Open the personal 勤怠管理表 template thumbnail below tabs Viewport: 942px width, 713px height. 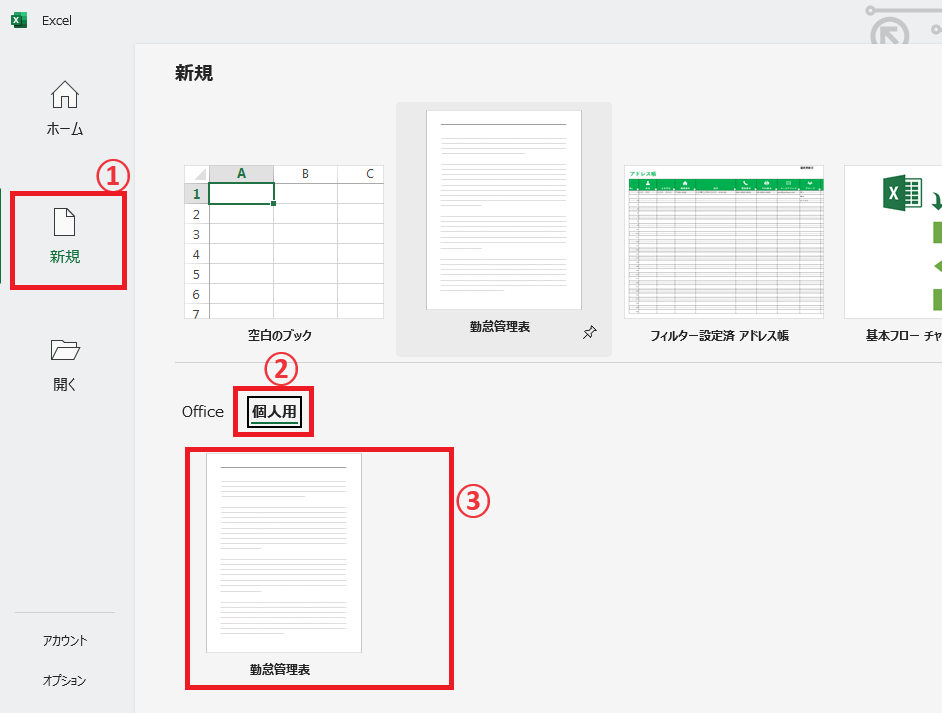click(284, 553)
